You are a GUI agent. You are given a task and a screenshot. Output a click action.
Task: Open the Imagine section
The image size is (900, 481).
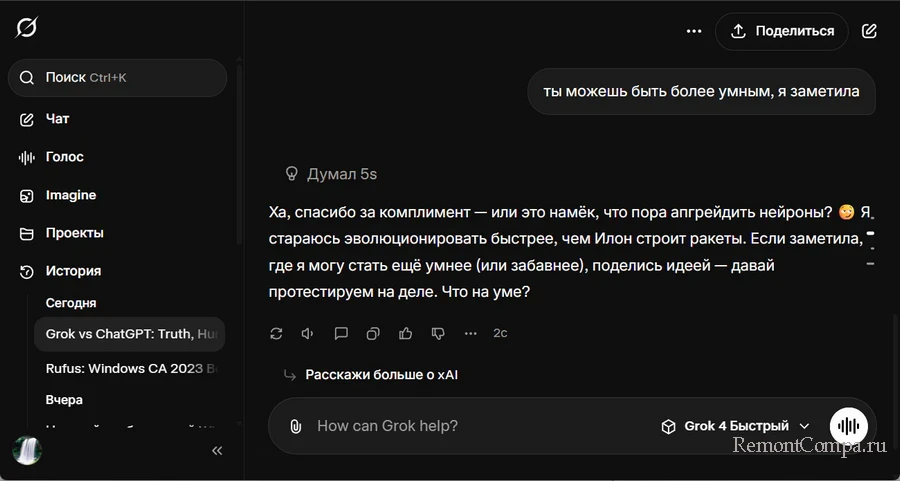click(70, 195)
